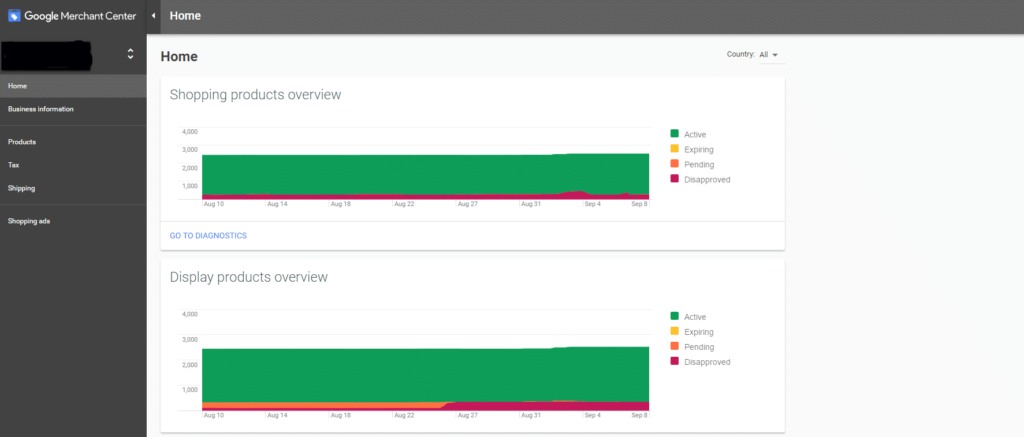Screen dimensions: 1024x437
Task: Click yellow Expiring swatch in Shopping legend
Action: [x=675, y=149]
